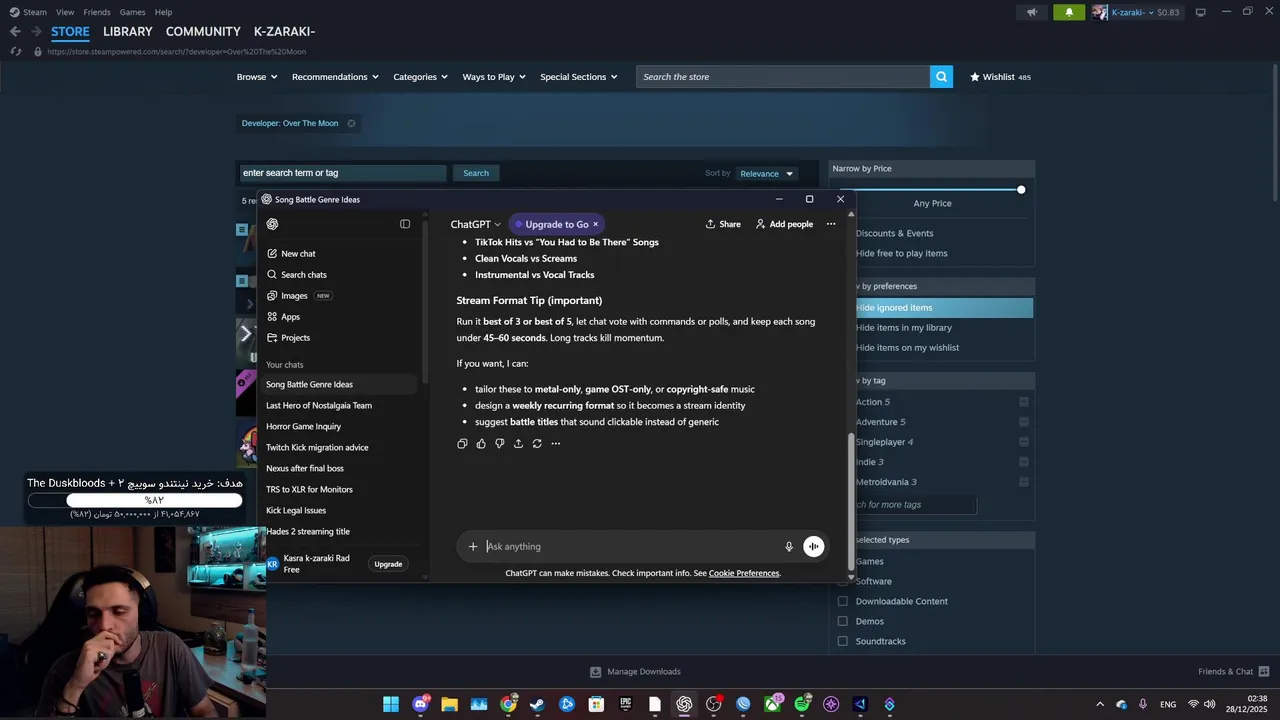
Task: Toggle the Action tag filter checkbox
Action: (x=1023, y=402)
